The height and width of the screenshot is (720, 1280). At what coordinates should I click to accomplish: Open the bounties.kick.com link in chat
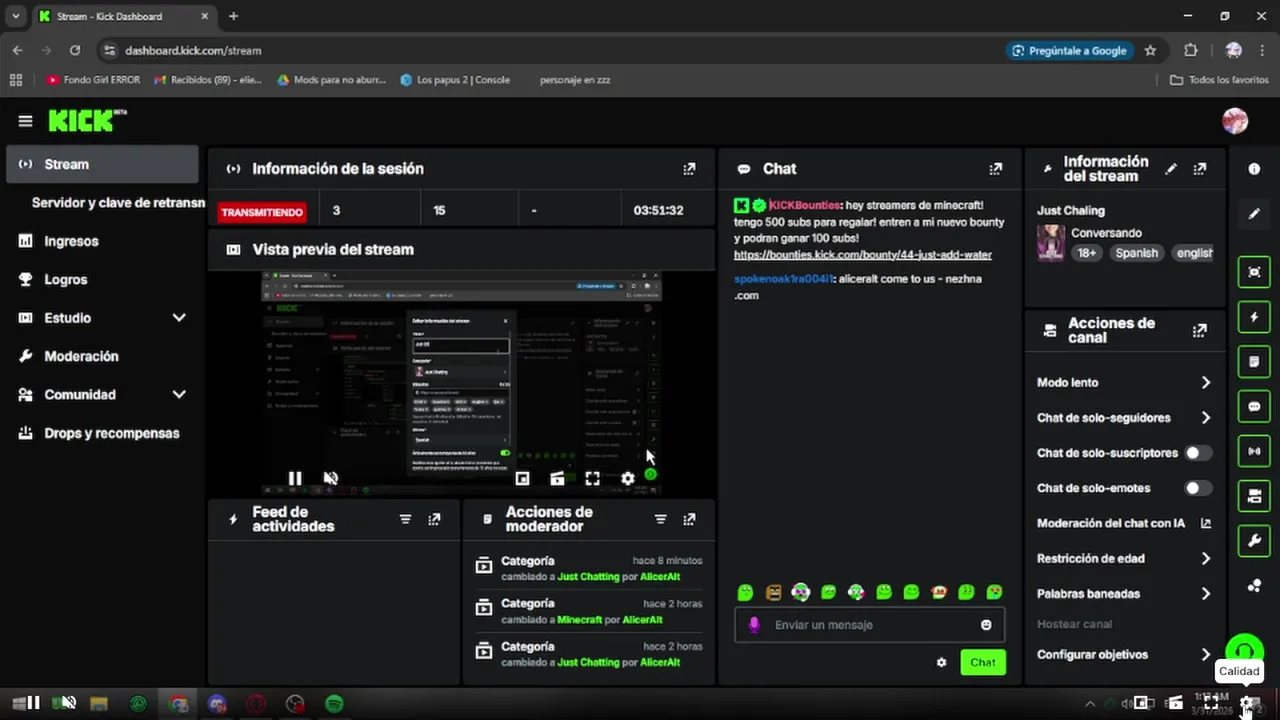point(863,255)
